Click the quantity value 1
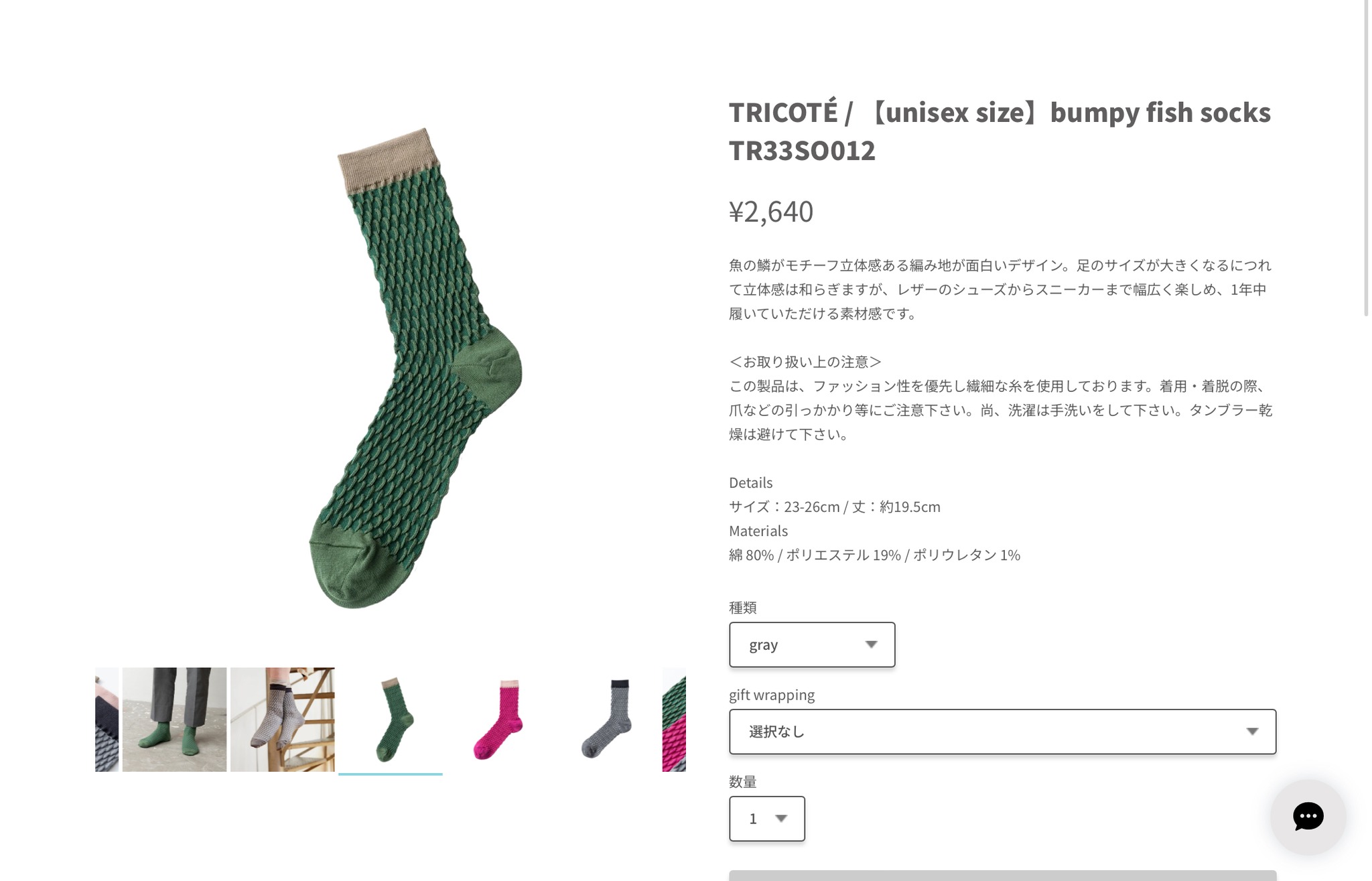Image resolution: width=1372 pixels, height=881 pixels. tap(753, 819)
